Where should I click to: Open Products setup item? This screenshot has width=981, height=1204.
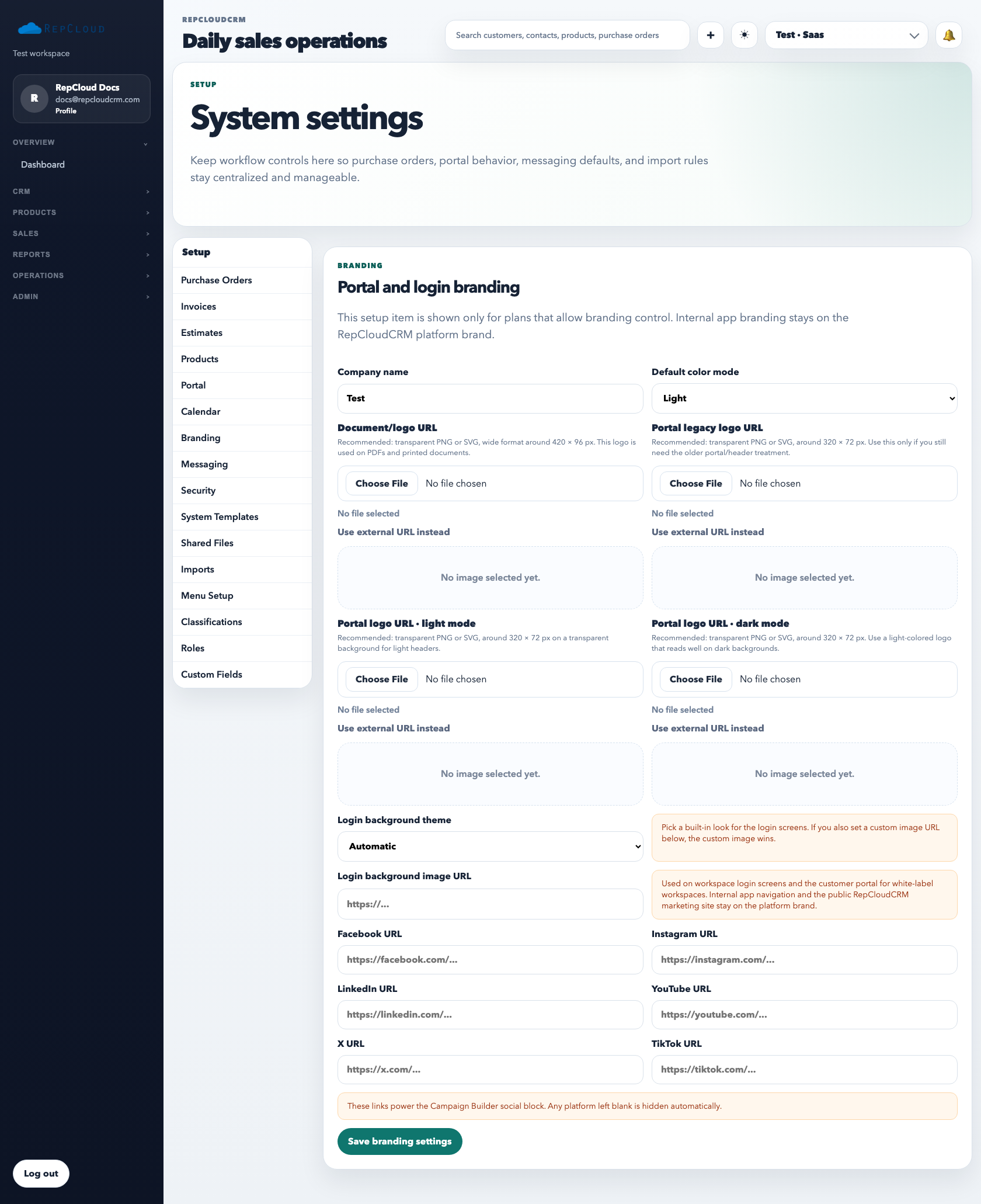click(x=242, y=359)
